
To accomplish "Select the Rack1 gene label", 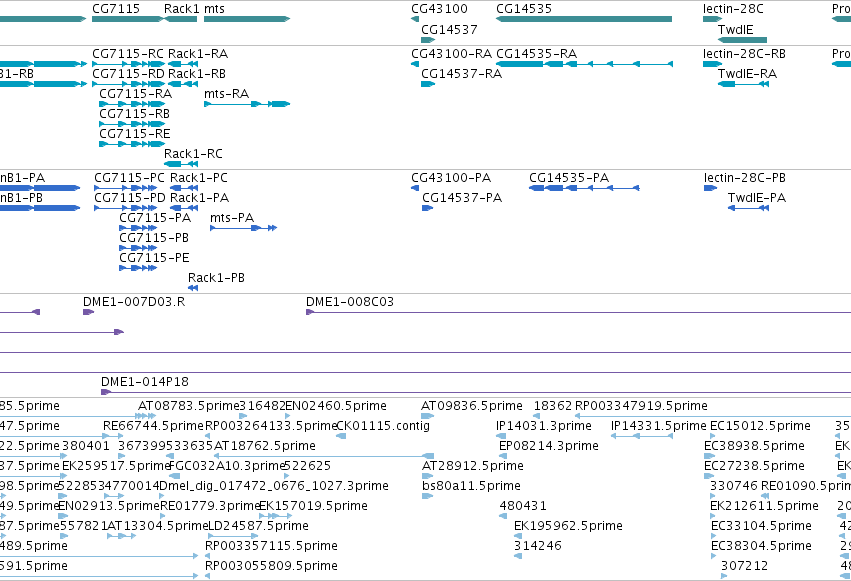I will click(182, 9).
